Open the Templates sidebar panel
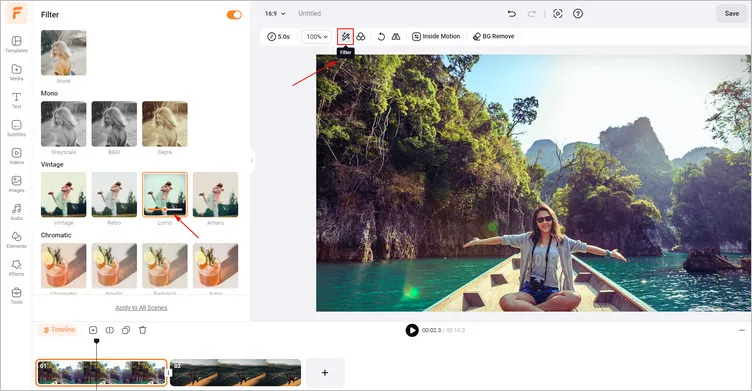The height and width of the screenshot is (391, 752). [x=16, y=44]
